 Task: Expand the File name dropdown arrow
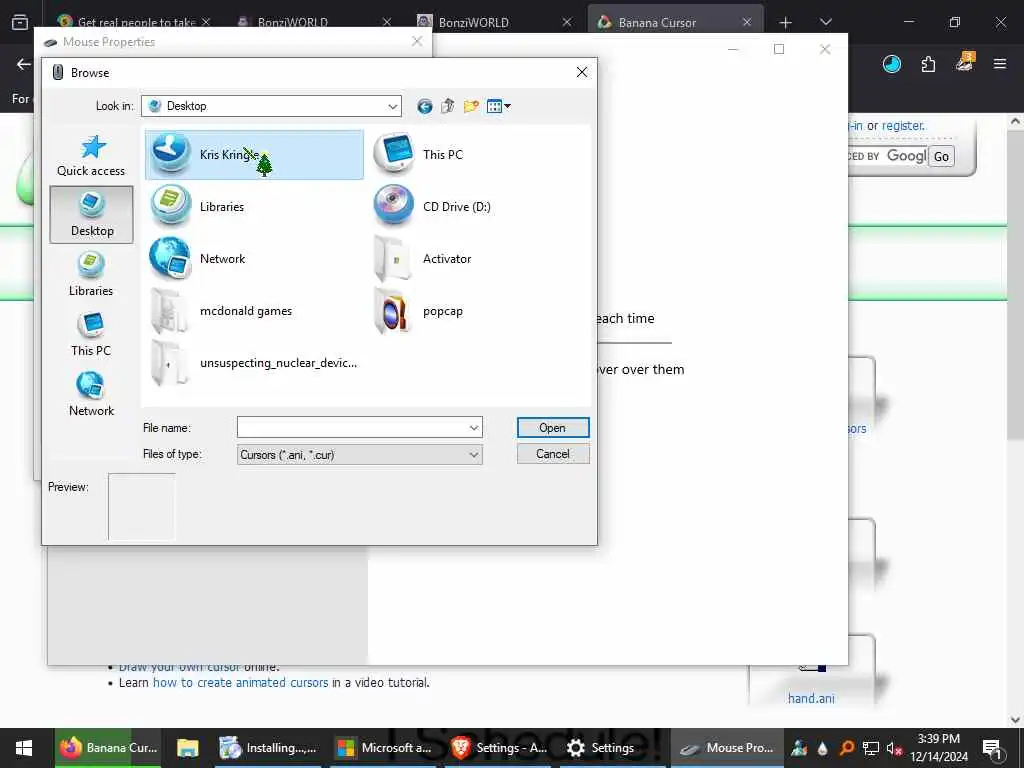click(x=473, y=428)
